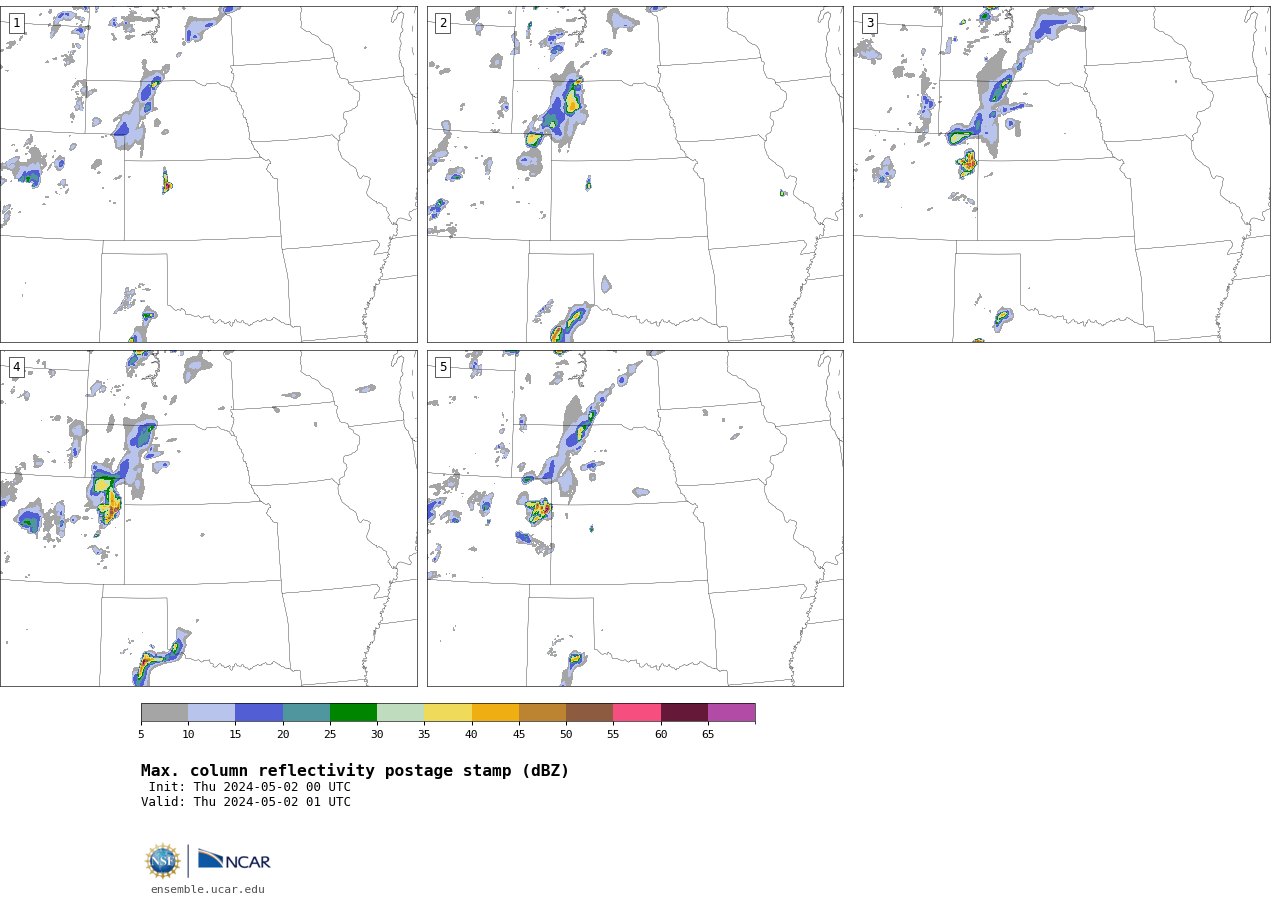This screenshot has width=1280, height=901.
Task: Click the colorbar tick label 65
Action: point(708,734)
